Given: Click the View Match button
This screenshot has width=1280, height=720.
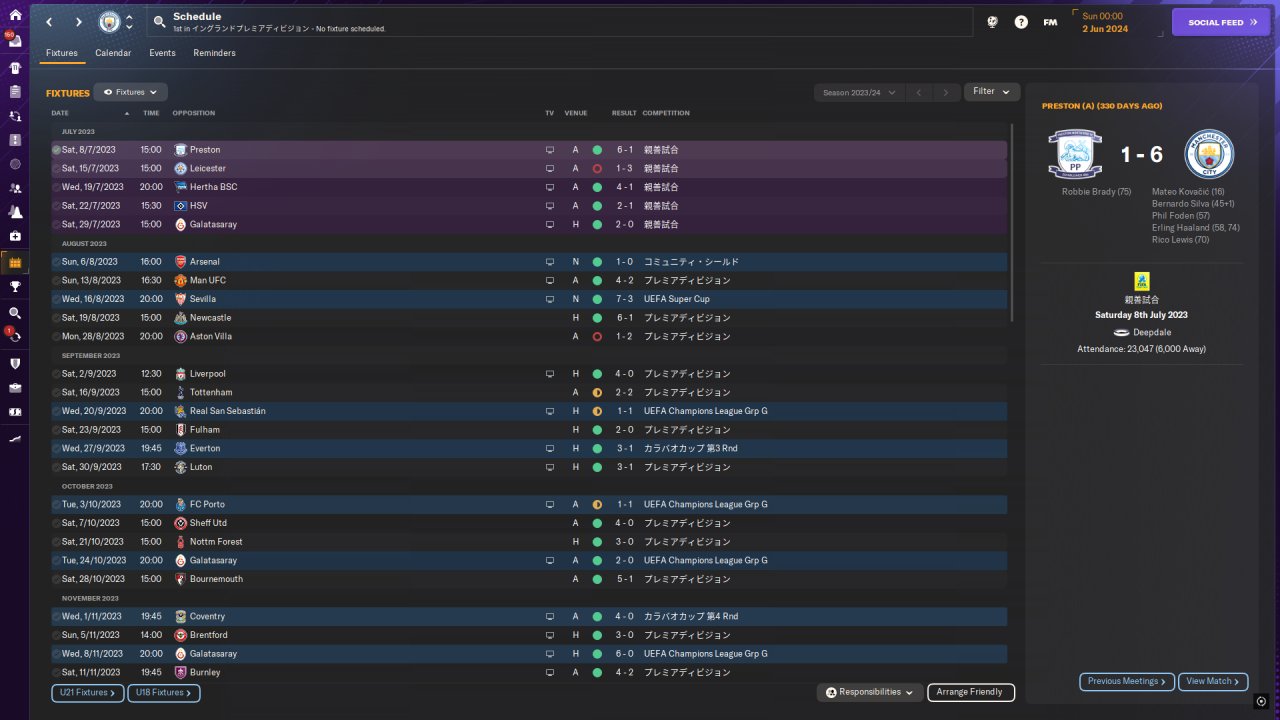Looking at the screenshot, I should tap(1213, 681).
